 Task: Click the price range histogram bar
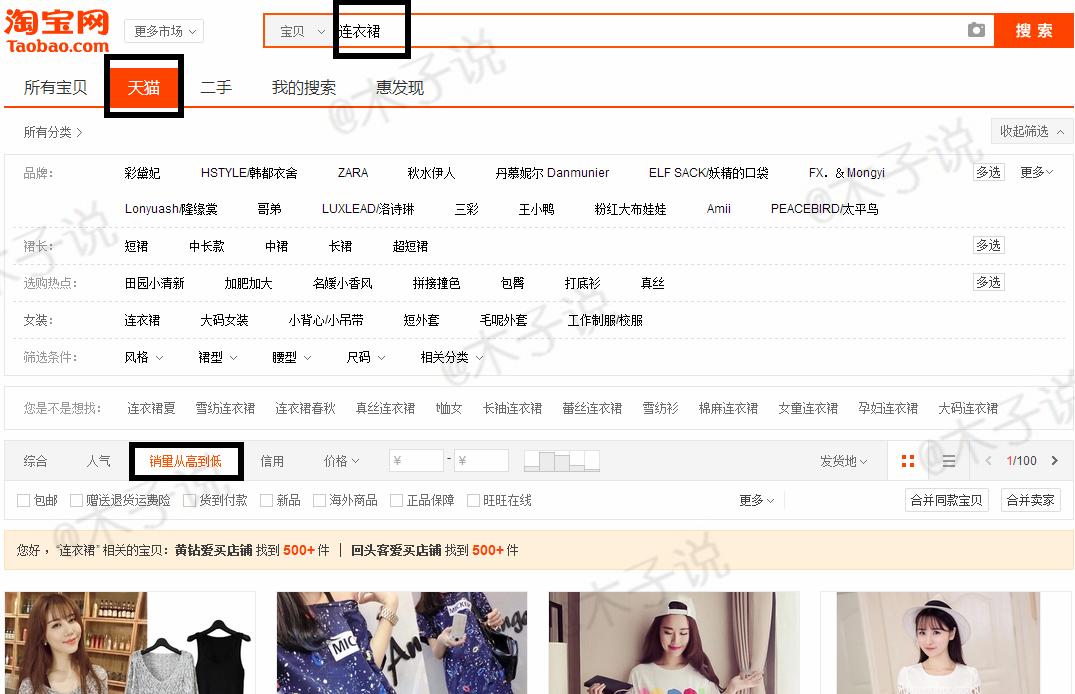561,461
